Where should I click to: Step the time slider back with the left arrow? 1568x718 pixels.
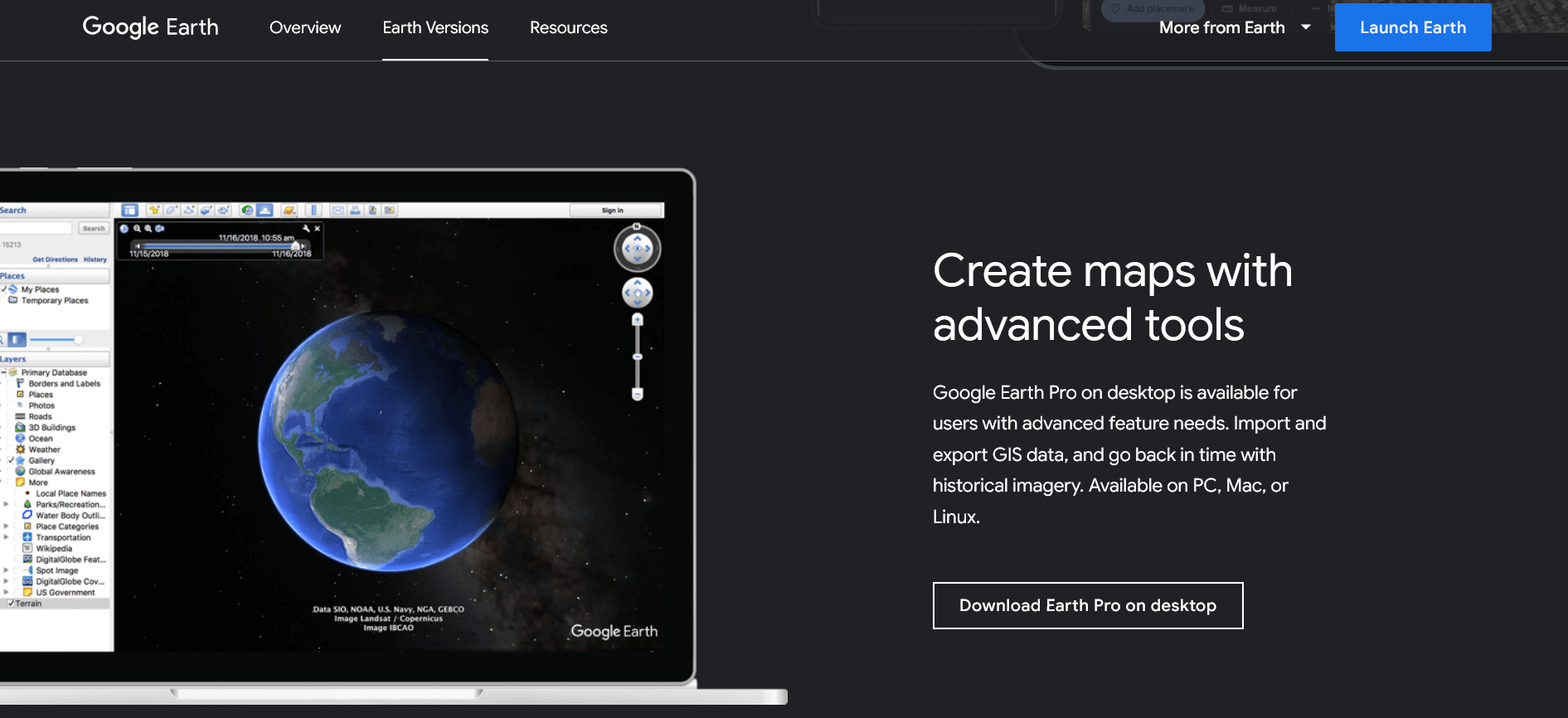pyautogui.click(x=138, y=246)
